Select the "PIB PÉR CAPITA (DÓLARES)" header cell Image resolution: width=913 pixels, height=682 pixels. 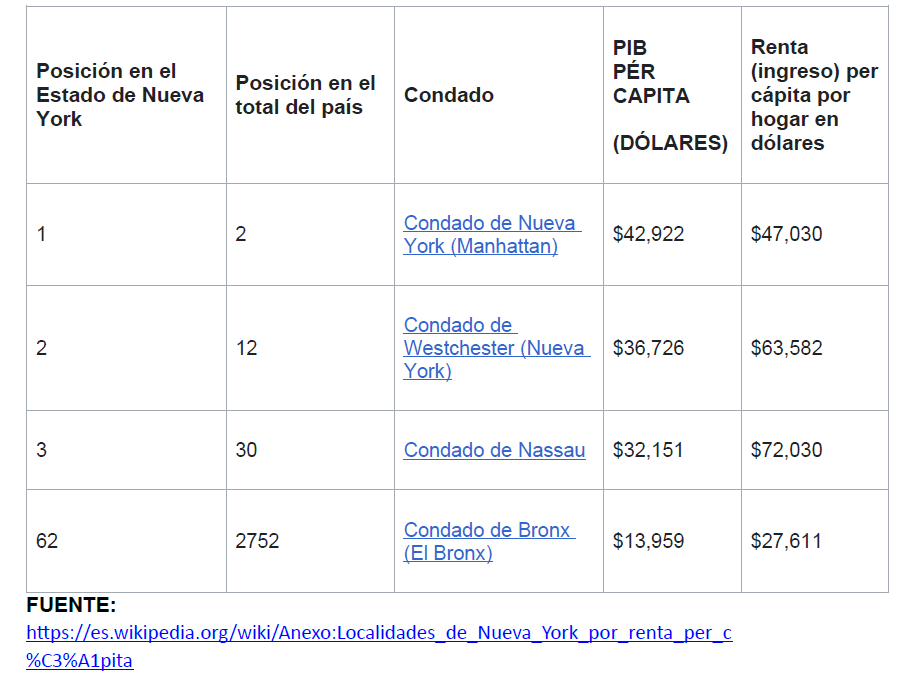tap(670, 95)
